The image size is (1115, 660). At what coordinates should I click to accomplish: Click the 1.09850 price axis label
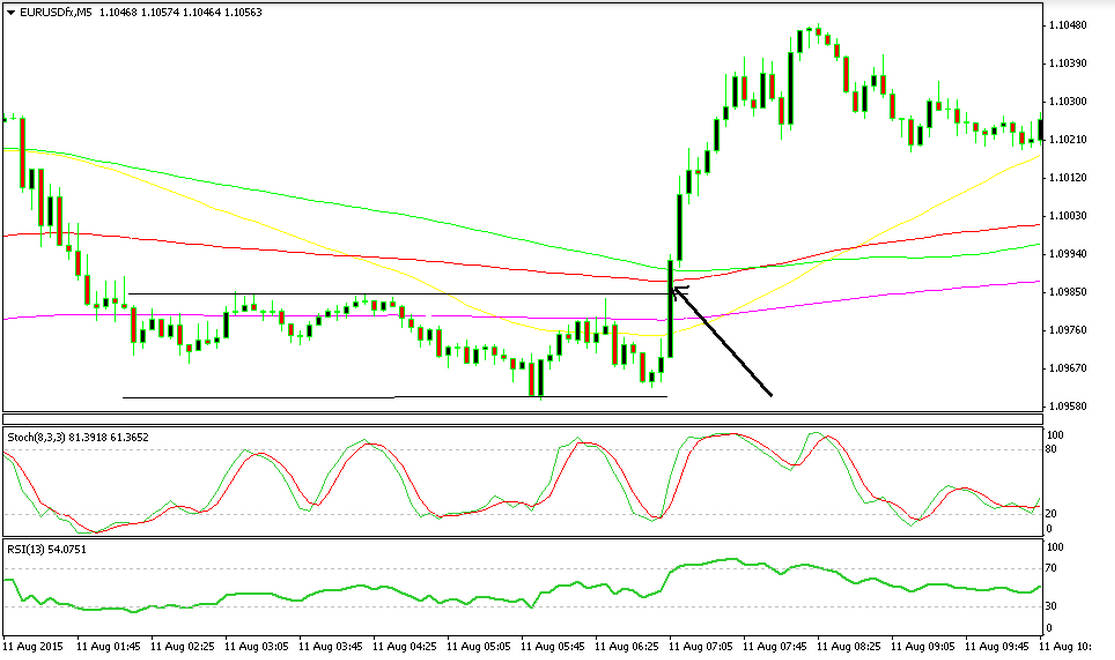click(1068, 292)
